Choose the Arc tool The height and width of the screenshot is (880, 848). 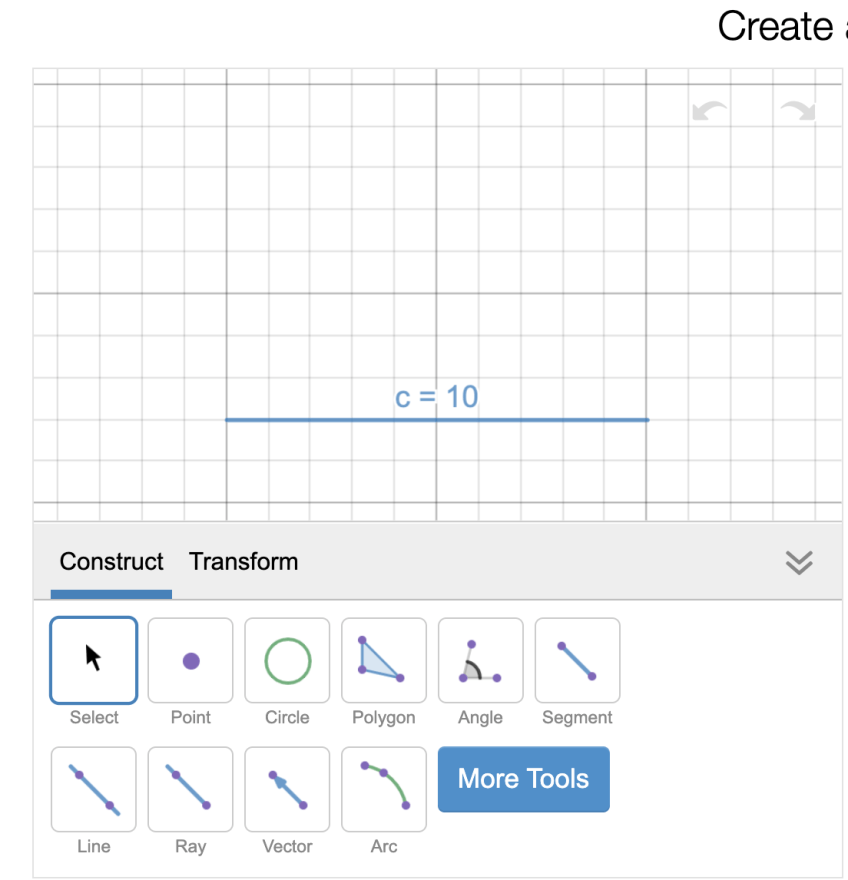[x=384, y=789]
